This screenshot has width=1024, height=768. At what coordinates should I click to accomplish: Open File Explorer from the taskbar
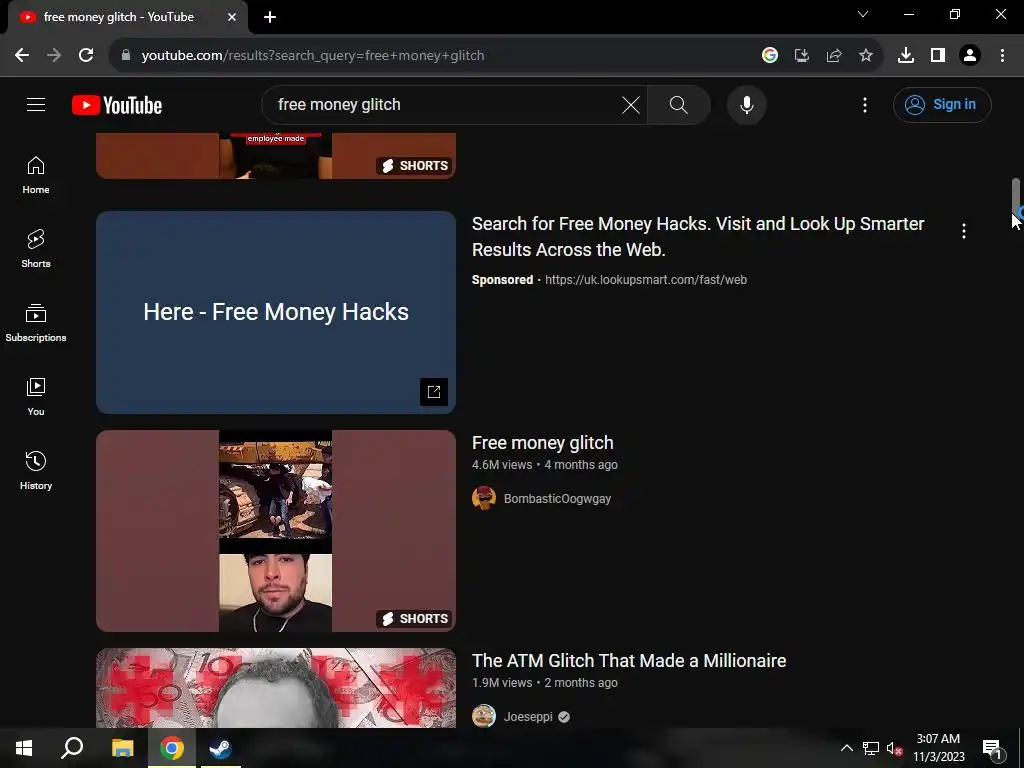pos(122,748)
